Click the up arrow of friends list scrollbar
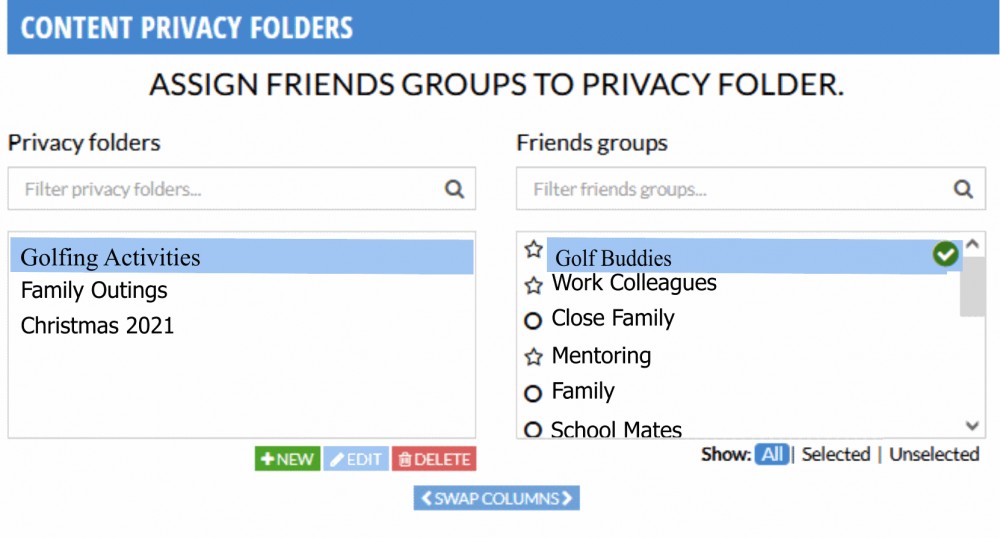Viewport: 1000px width, 538px height. (x=973, y=244)
